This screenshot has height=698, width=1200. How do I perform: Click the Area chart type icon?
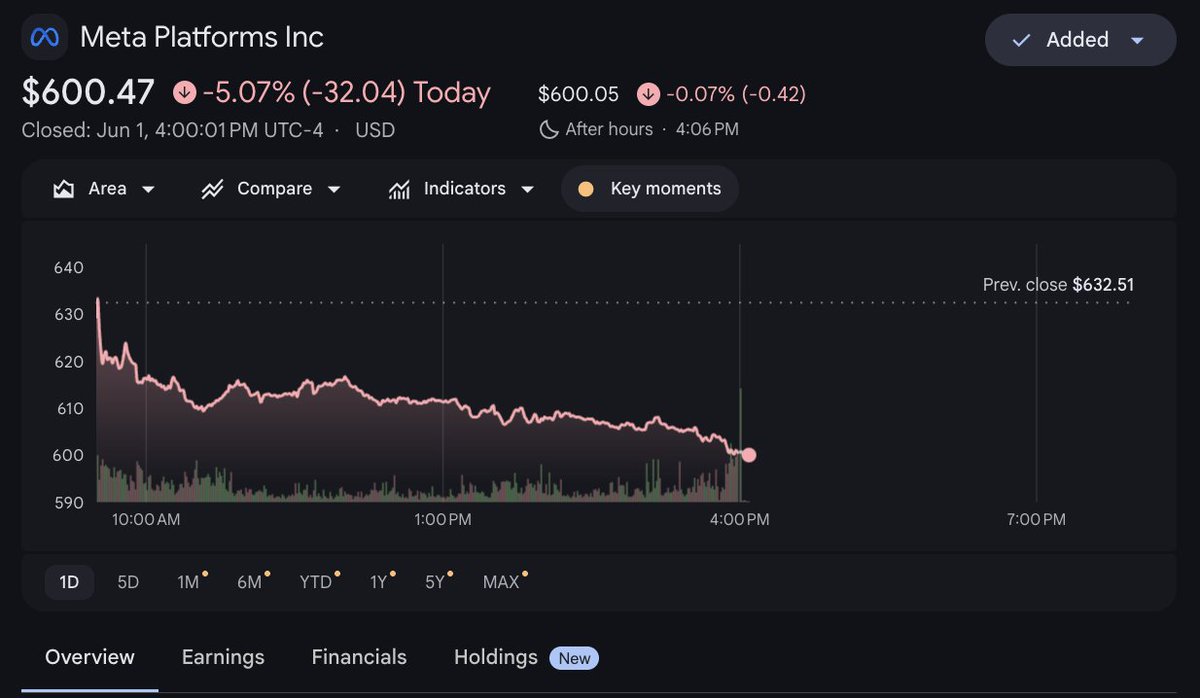pyautogui.click(x=64, y=189)
